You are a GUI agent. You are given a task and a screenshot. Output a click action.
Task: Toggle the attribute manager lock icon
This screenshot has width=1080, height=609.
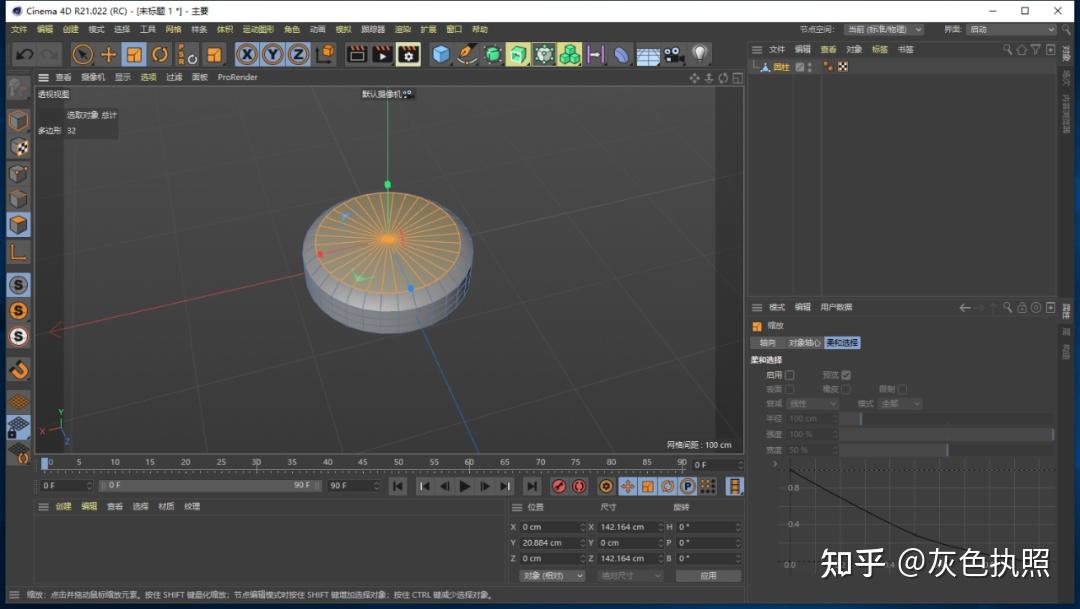pyautogui.click(x=1022, y=308)
